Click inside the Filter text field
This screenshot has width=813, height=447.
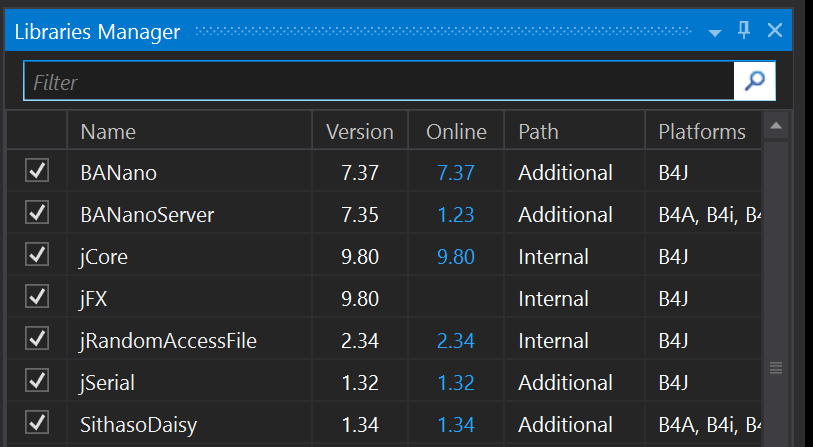click(x=378, y=82)
